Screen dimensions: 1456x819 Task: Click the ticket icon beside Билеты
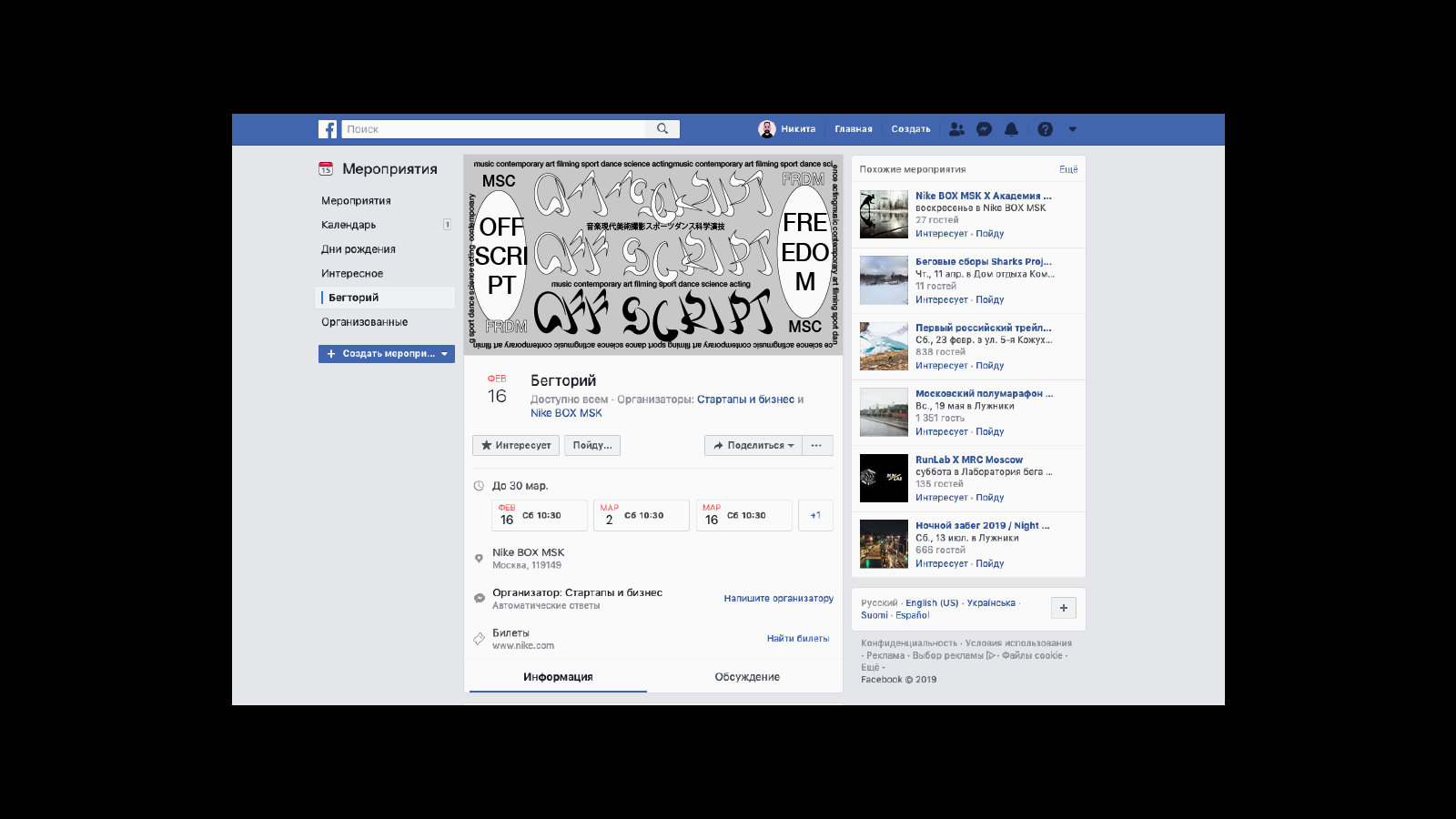(479, 639)
